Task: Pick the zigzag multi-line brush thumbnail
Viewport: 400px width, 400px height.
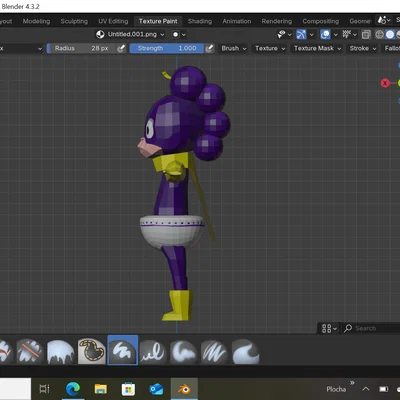Action: click(x=214, y=351)
